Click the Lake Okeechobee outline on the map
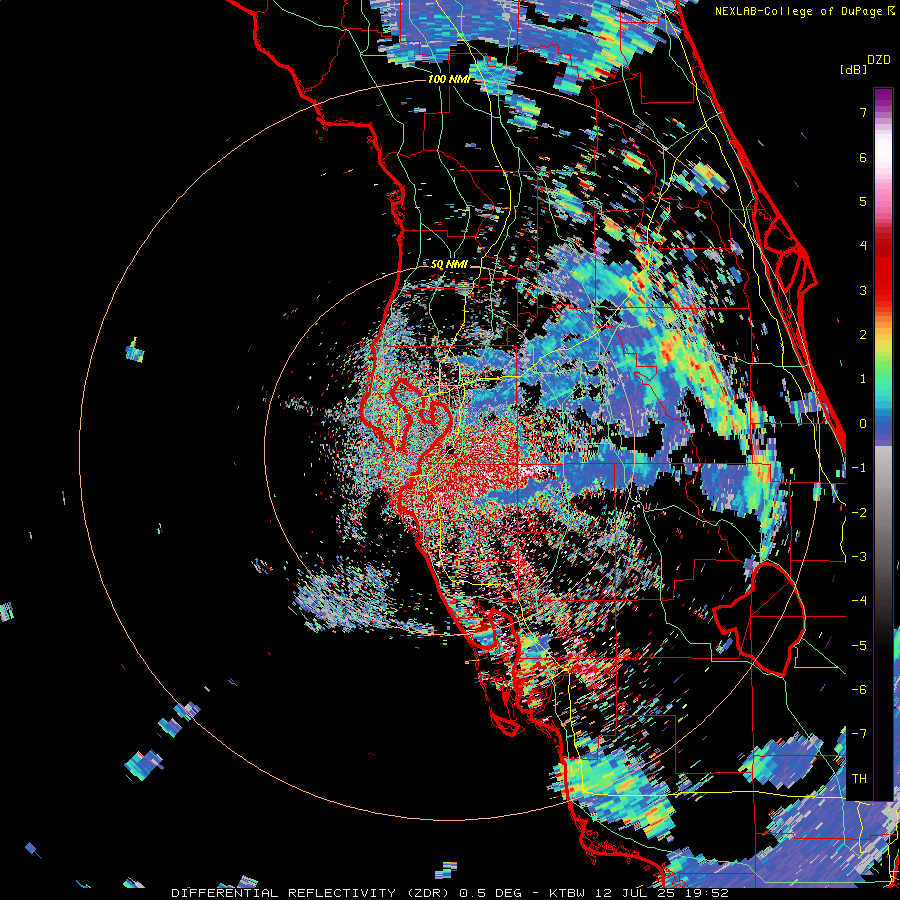This screenshot has height=900, width=900. point(761,619)
